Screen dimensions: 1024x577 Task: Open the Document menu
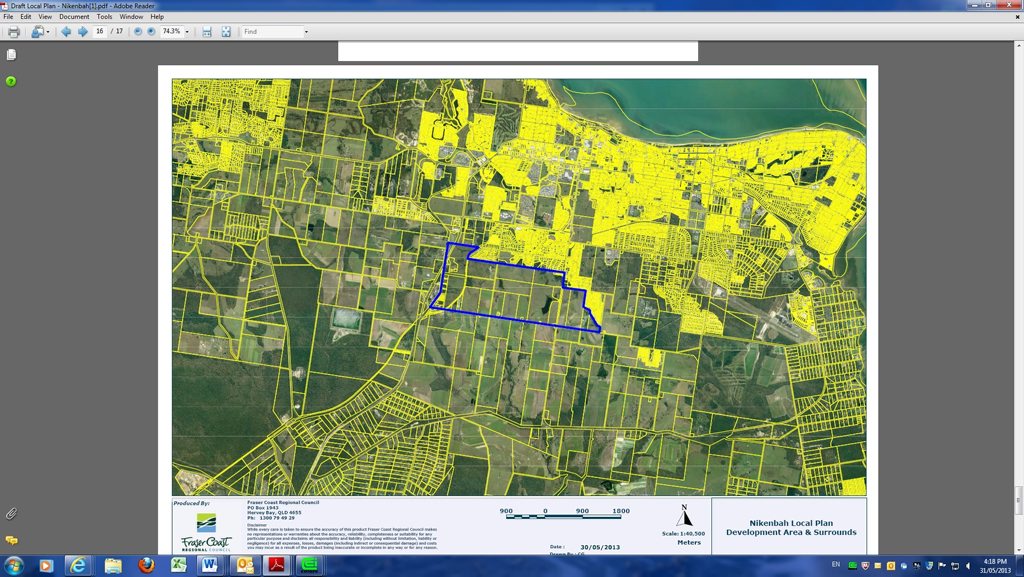tap(73, 17)
